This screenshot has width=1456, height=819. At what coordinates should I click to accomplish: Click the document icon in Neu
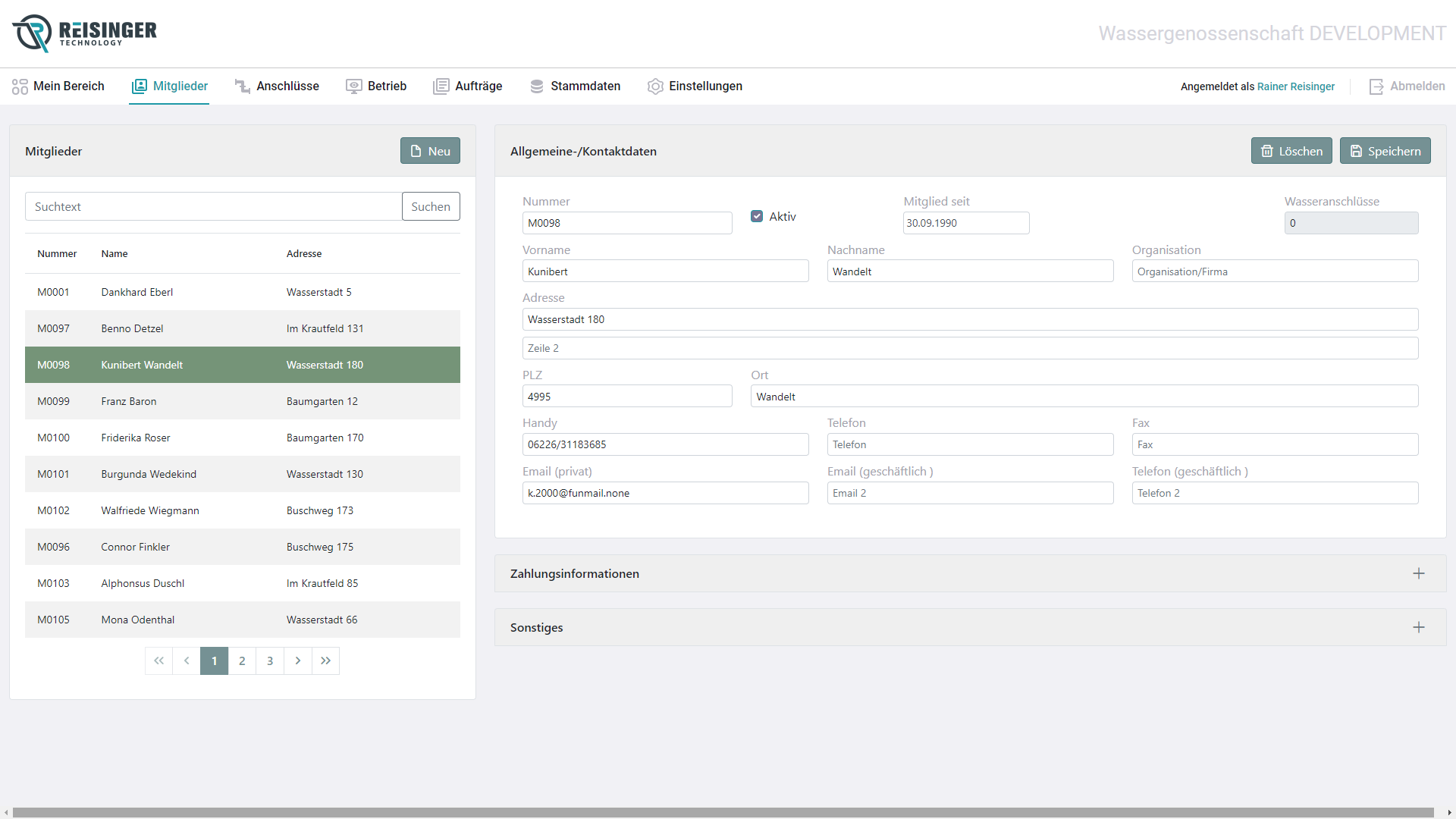[x=416, y=151]
